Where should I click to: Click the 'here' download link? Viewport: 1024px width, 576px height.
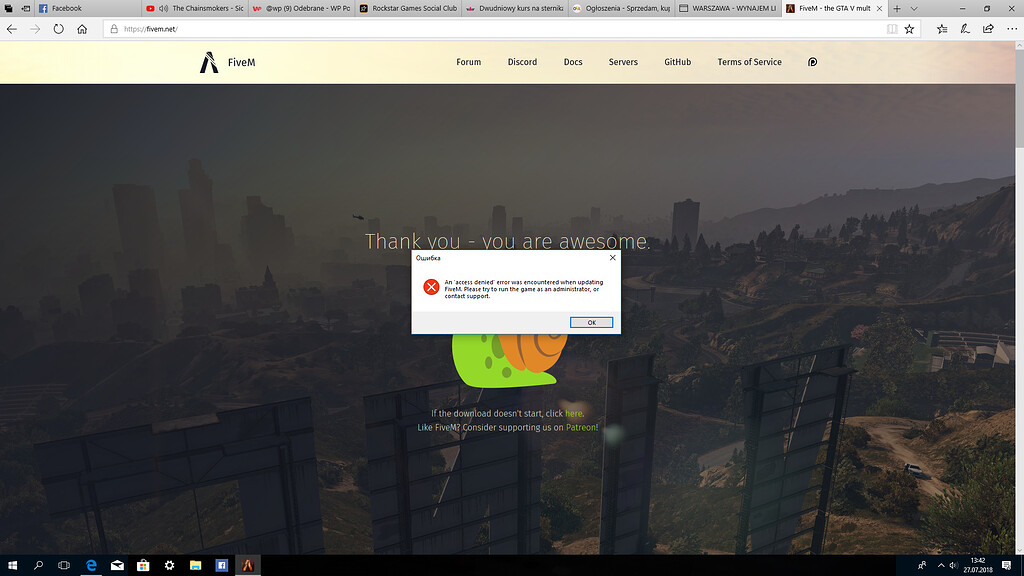pos(573,413)
